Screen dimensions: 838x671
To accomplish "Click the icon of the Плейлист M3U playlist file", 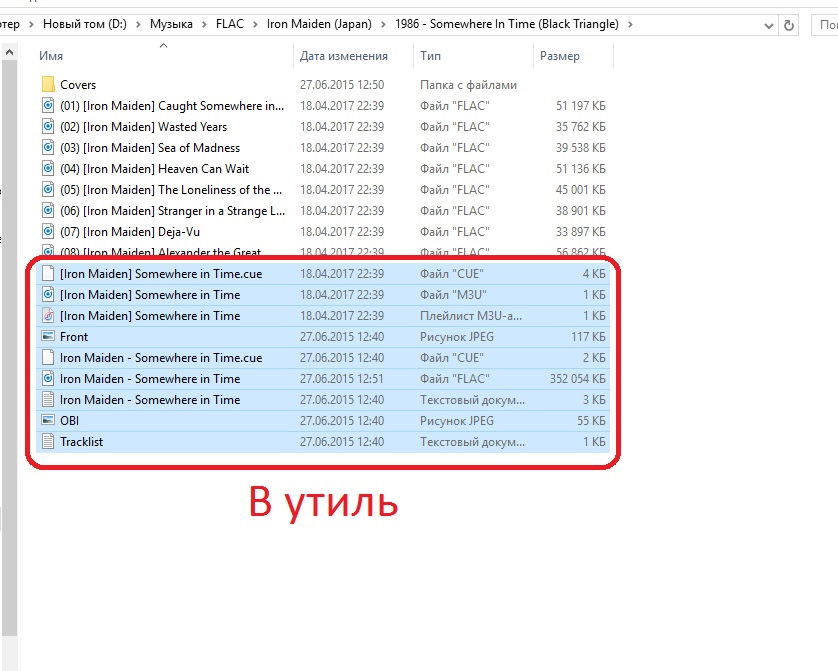I will tap(48, 316).
